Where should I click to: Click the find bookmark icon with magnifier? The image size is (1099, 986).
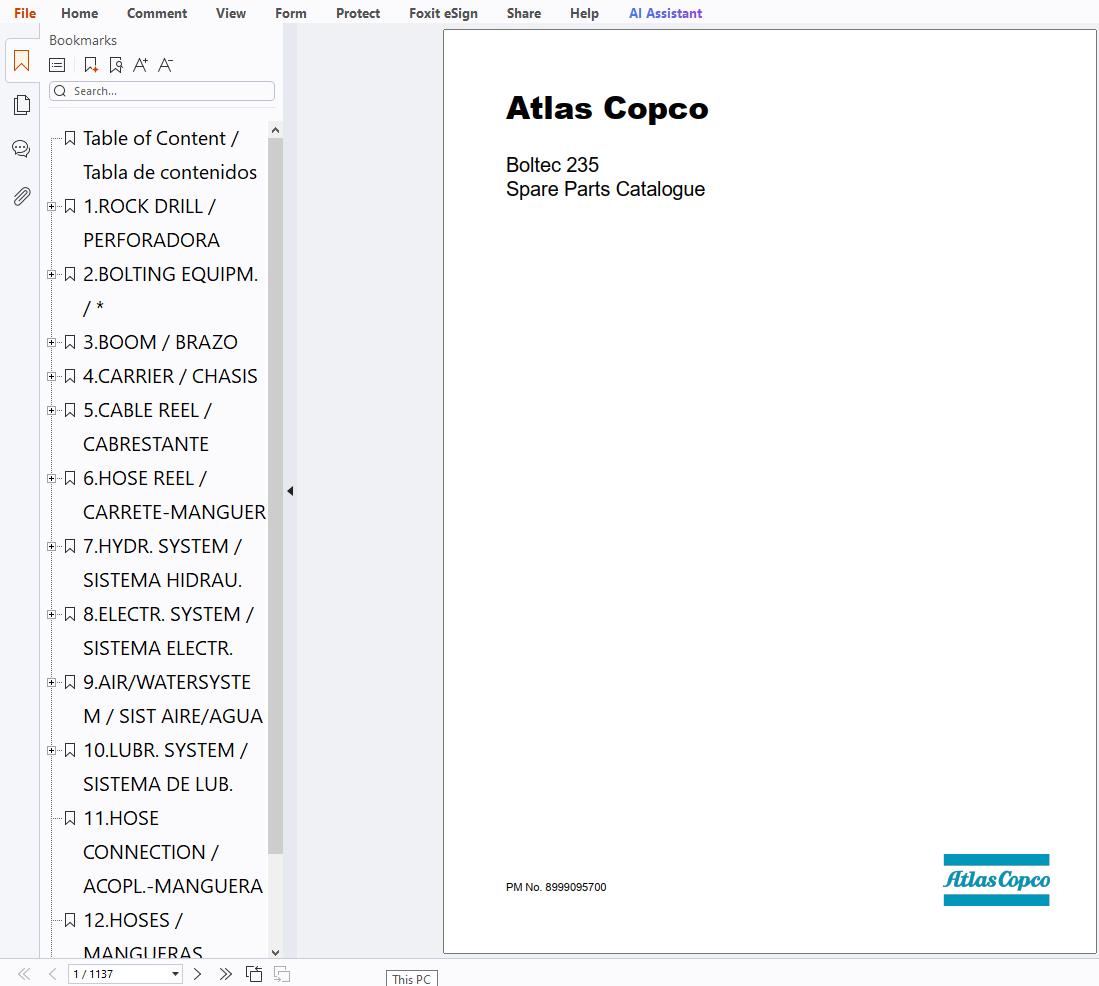pos(116,65)
